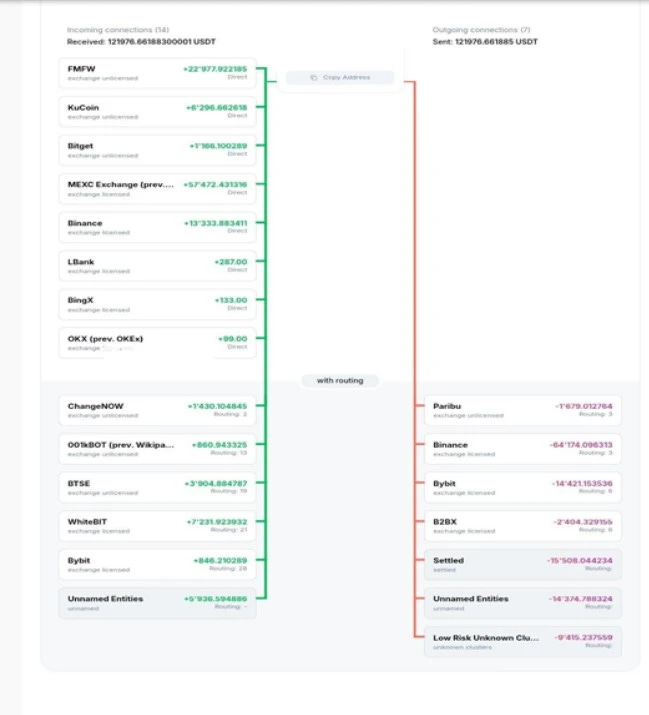The height and width of the screenshot is (715, 649).
Task: Click the Low Risk Unknown Clu... card
Action: click(x=523, y=642)
